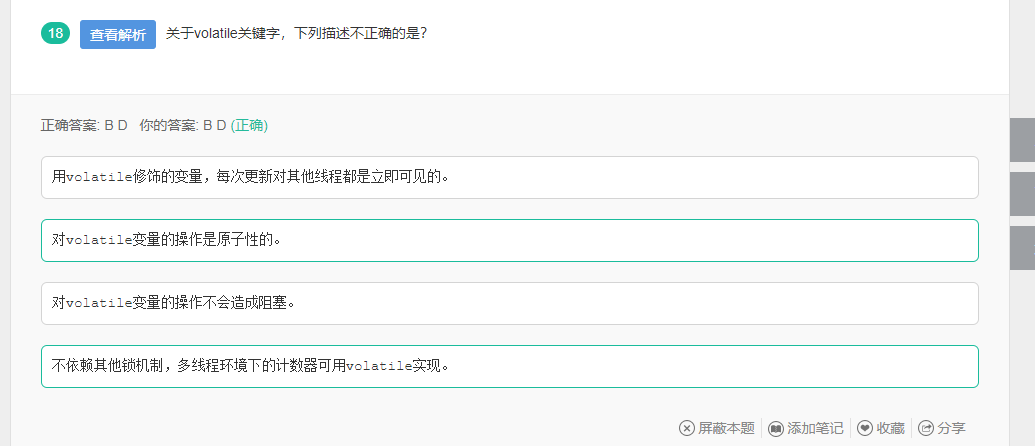Open 查看解析 to view the explanation
The image size is (1035, 446).
118,34
